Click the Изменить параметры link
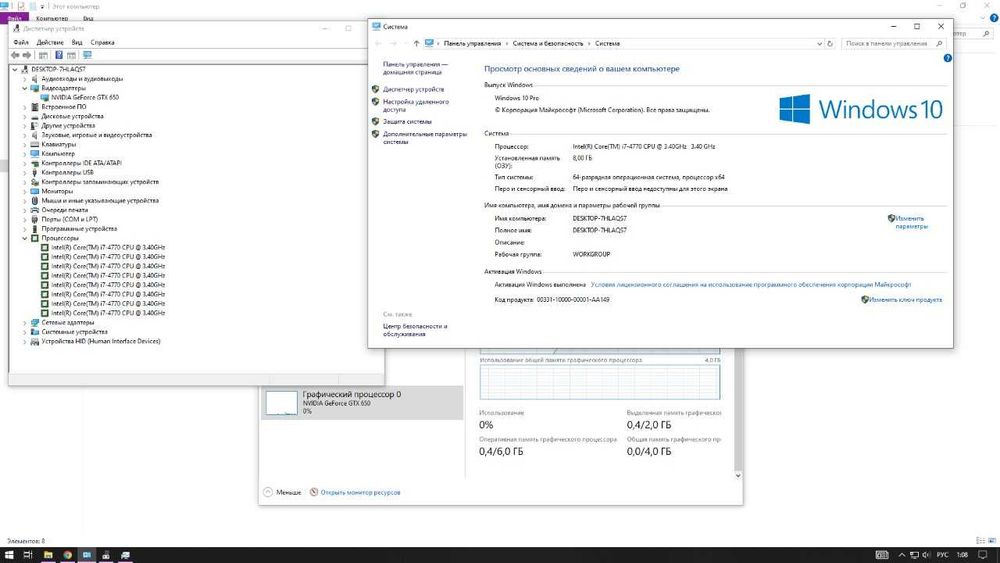 click(910, 222)
